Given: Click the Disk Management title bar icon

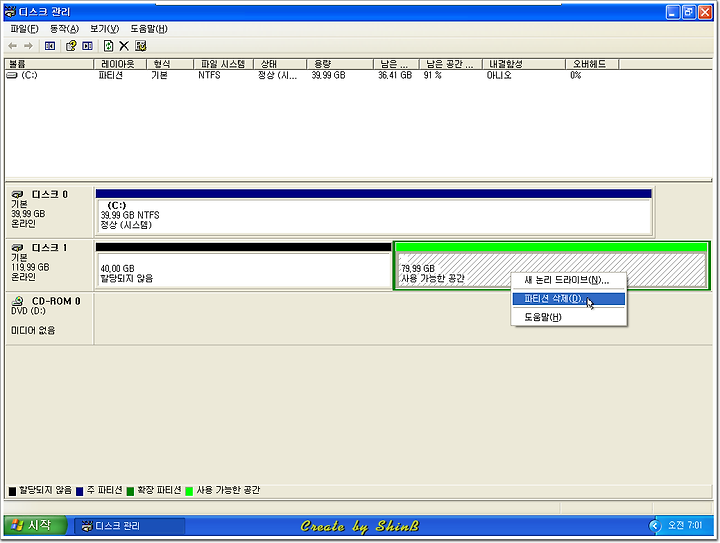Looking at the screenshot, I should (x=10, y=11).
